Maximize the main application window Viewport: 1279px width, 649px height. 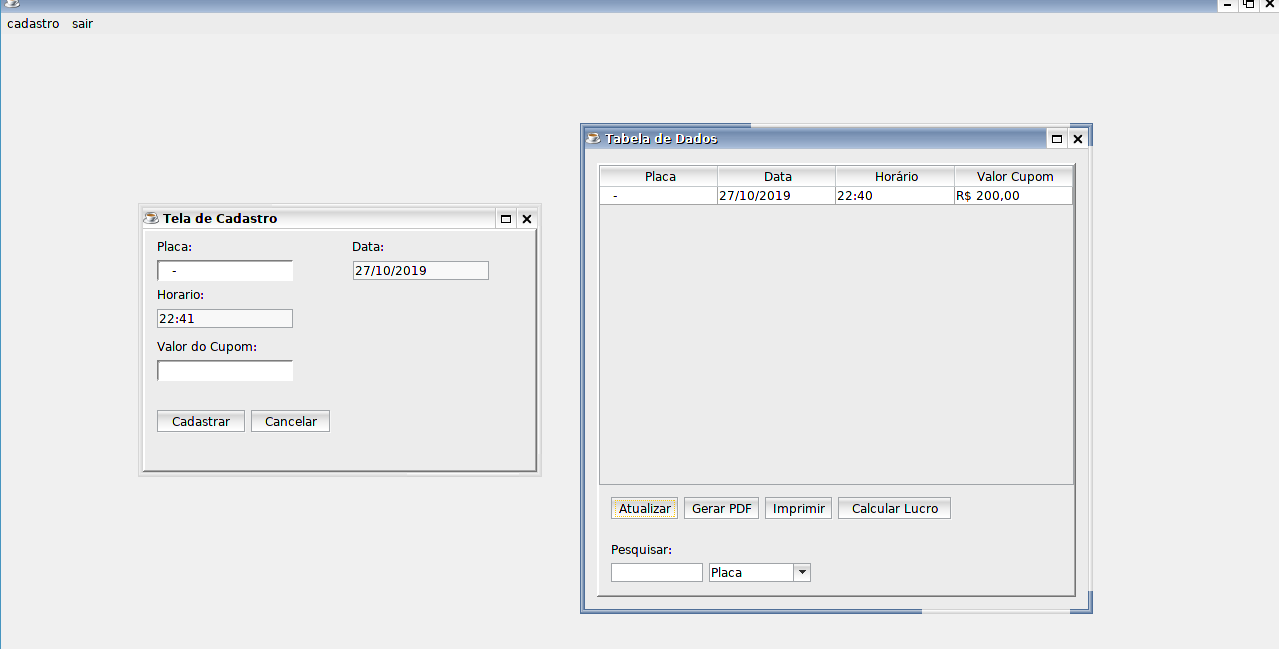pyautogui.click(x=1248, y=4)
